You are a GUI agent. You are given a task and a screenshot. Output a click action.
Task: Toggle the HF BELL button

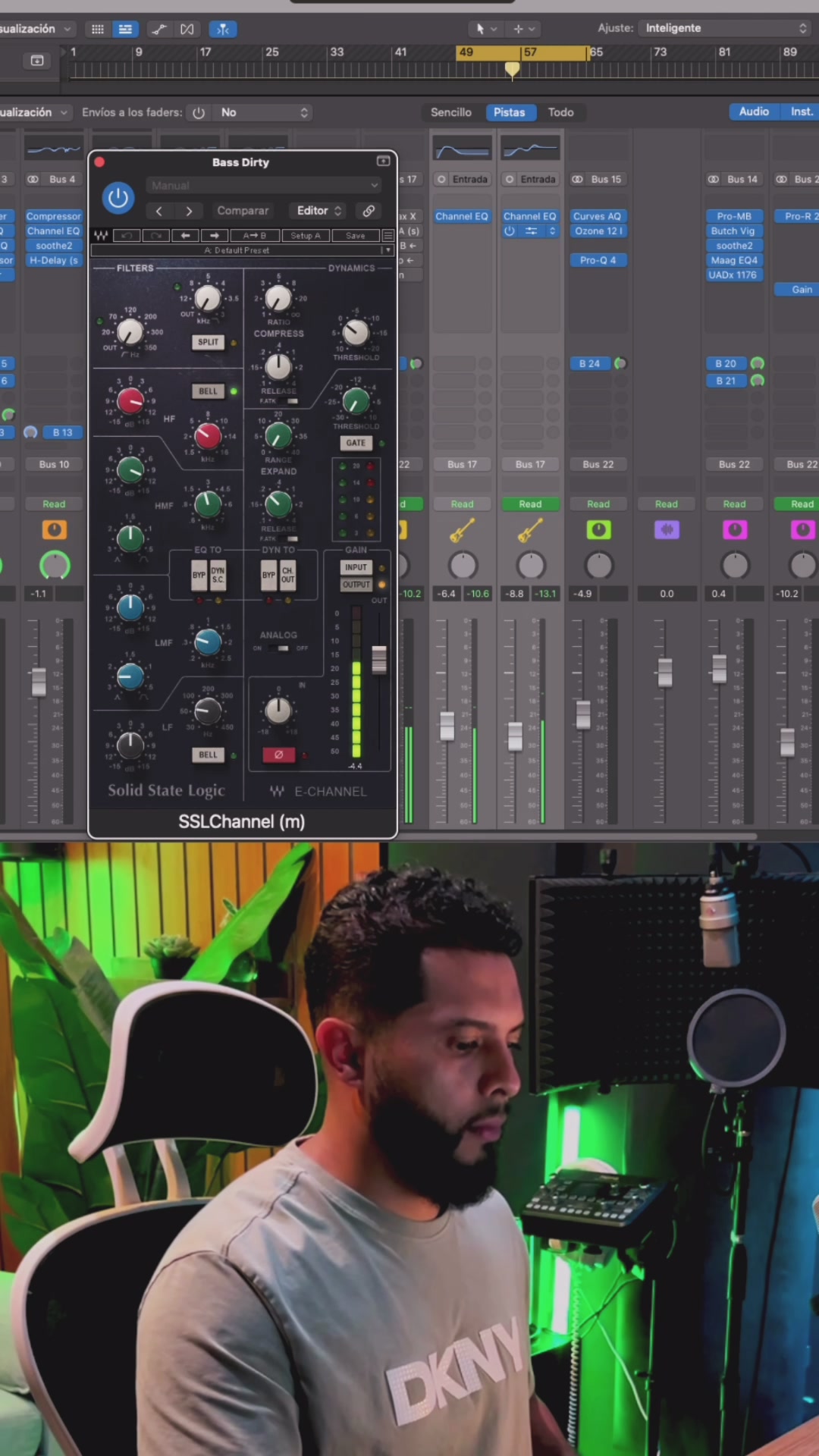coord(208,391)
